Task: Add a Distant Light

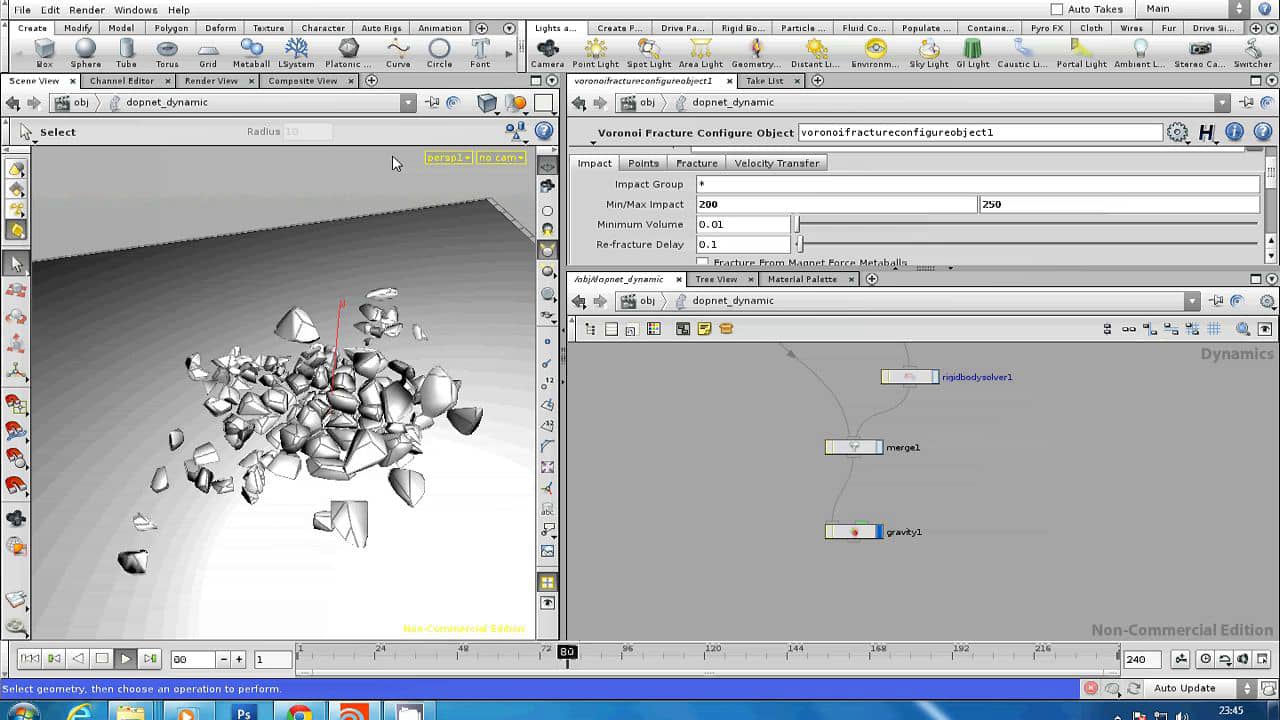Action: click(x=816, y=53)
